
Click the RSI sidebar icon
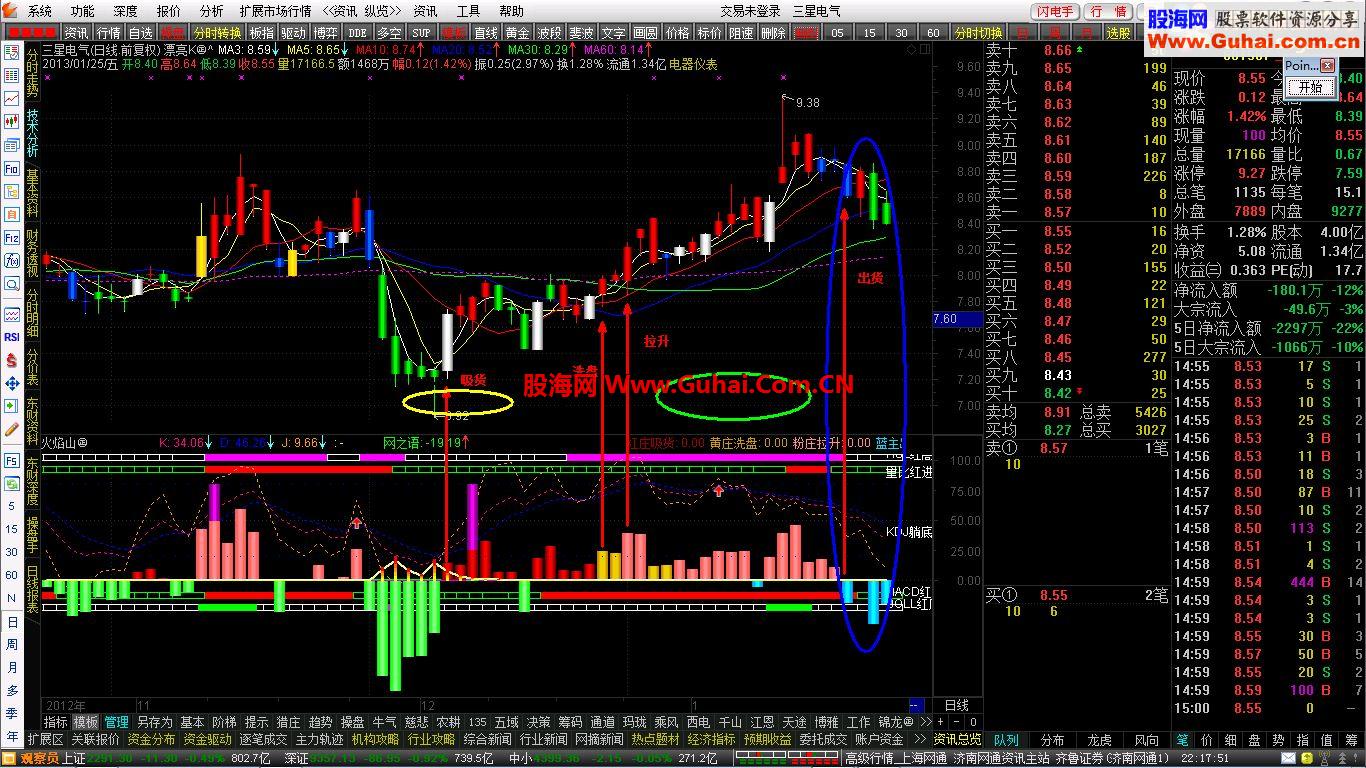12,337
